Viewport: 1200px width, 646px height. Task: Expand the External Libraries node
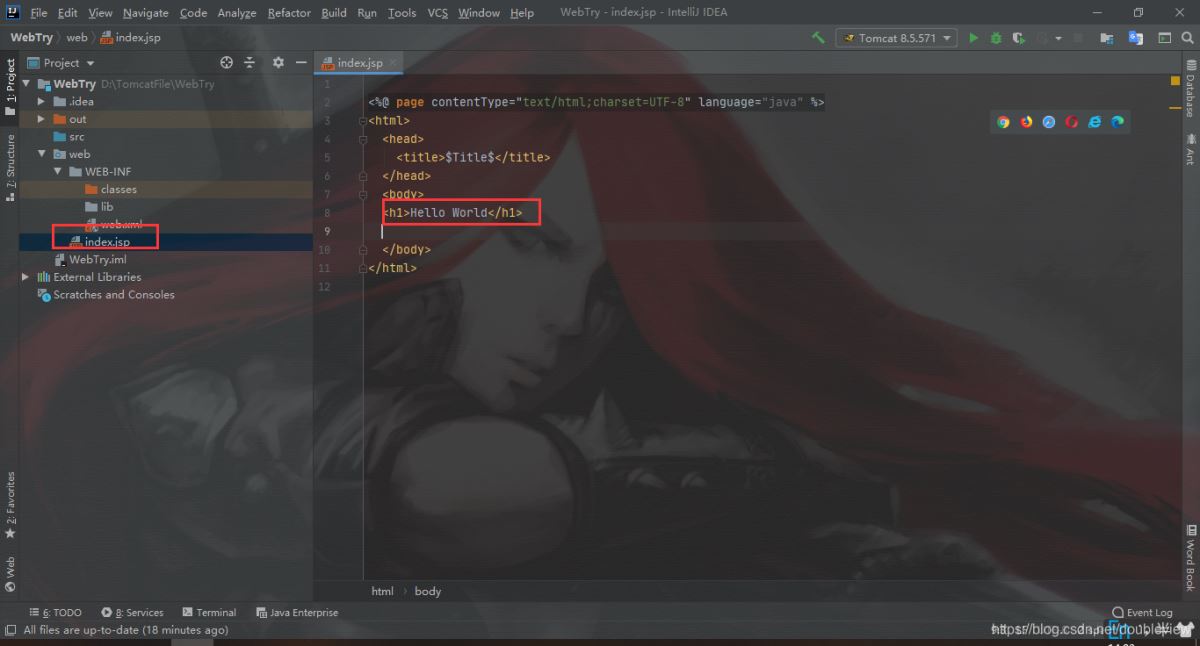26,277
